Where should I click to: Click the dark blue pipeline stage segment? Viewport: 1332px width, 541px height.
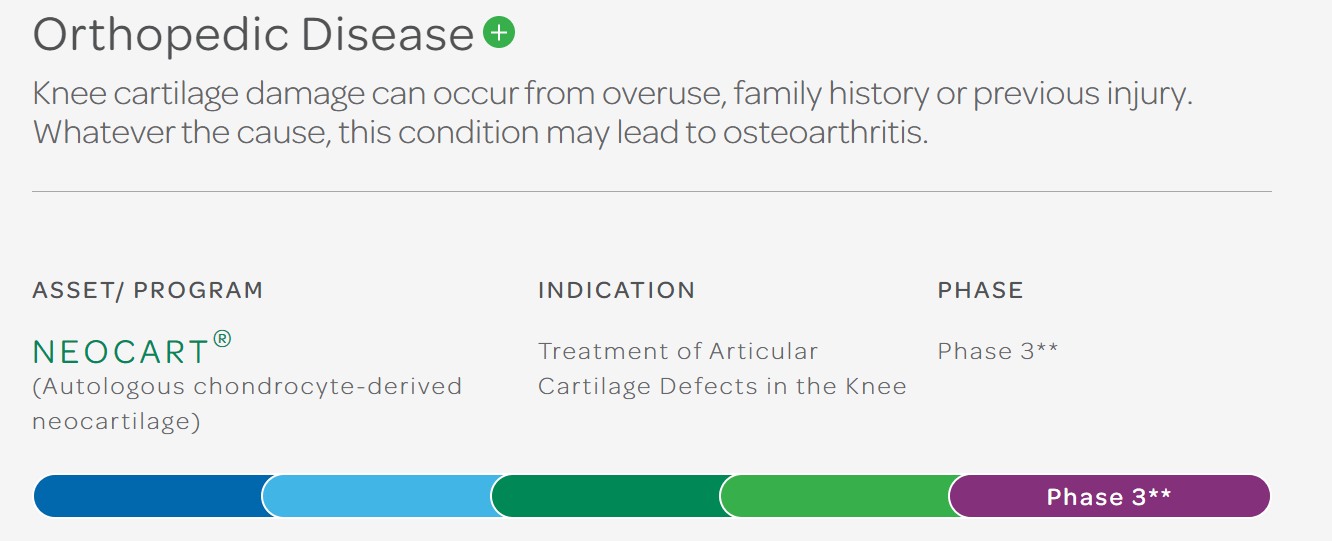point(150,497)
